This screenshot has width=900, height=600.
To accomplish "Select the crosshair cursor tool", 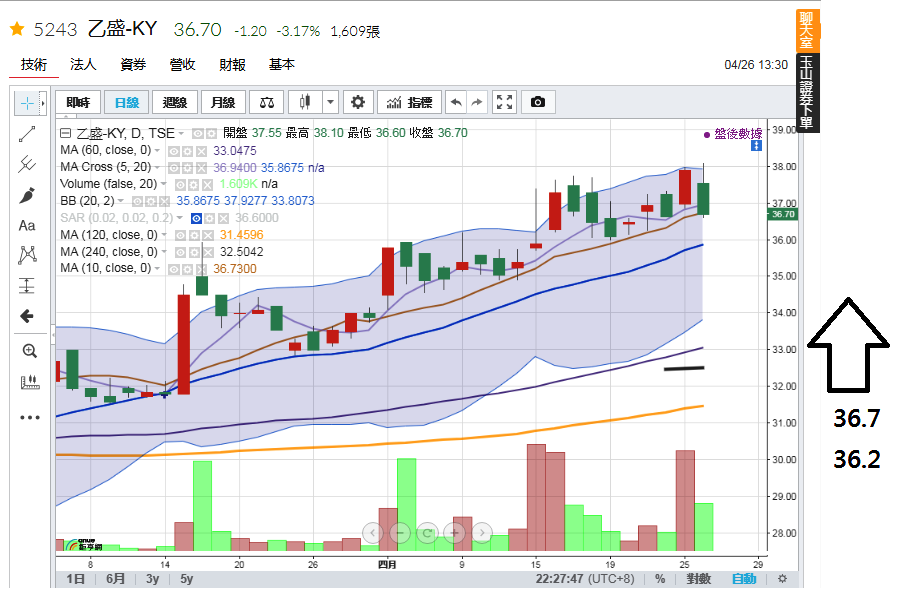I will click(x=27, y=103).
